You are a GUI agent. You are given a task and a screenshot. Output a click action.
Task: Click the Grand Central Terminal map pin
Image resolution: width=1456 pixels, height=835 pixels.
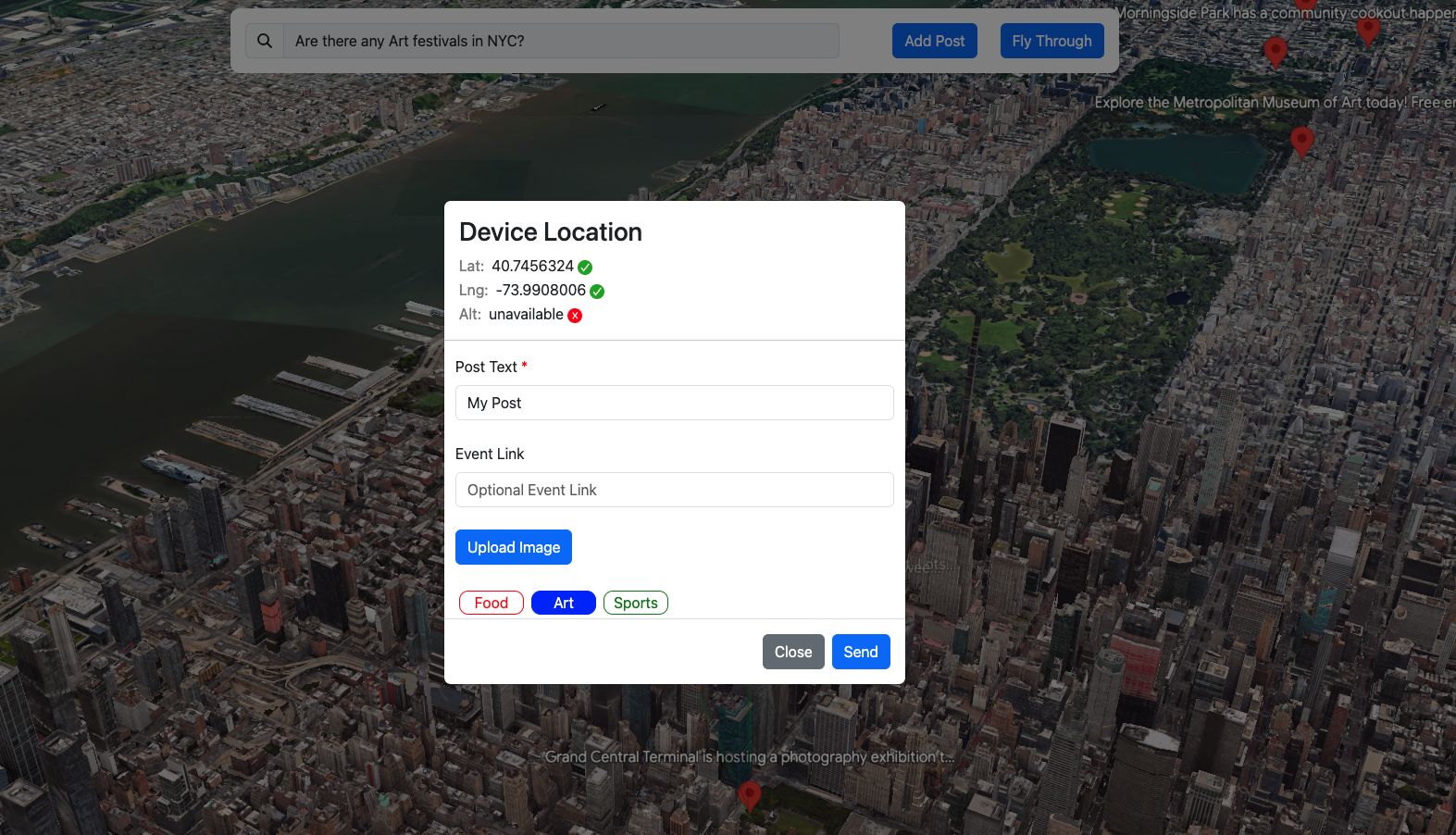pos(749,796)
